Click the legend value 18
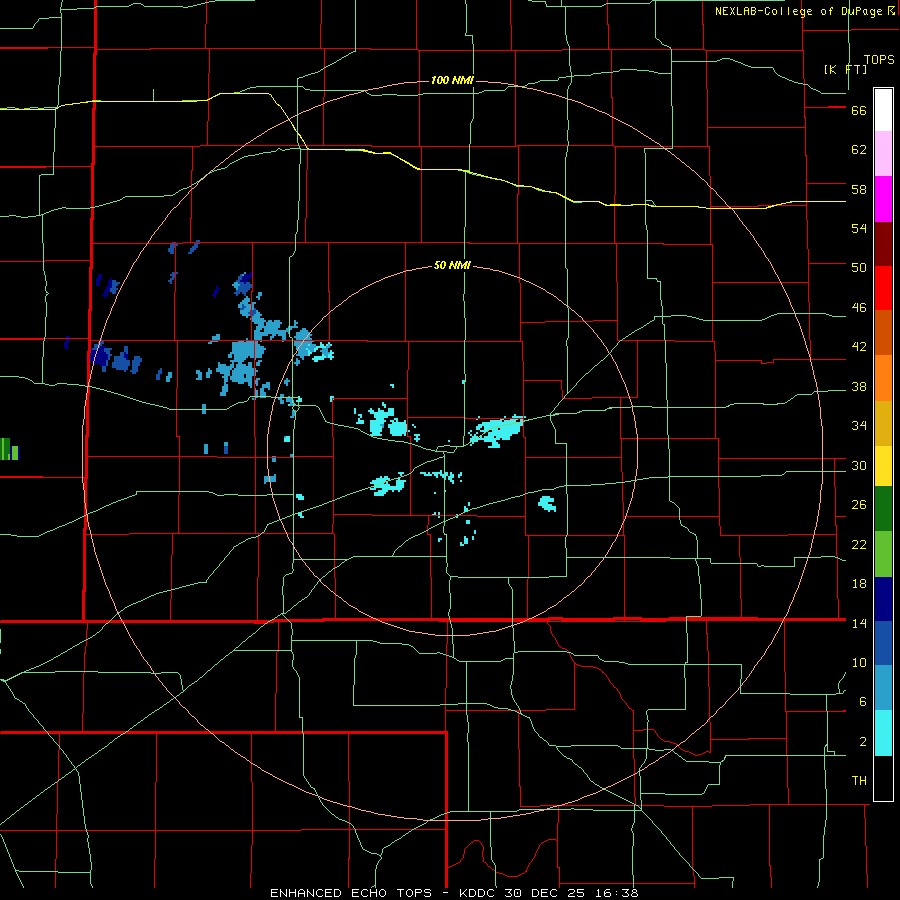900x900 pixels. (x=859, y=584)
